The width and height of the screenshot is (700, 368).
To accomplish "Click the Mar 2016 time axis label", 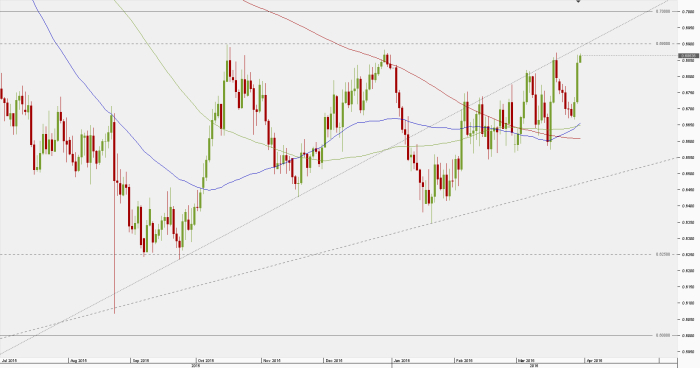I will 526,360.
